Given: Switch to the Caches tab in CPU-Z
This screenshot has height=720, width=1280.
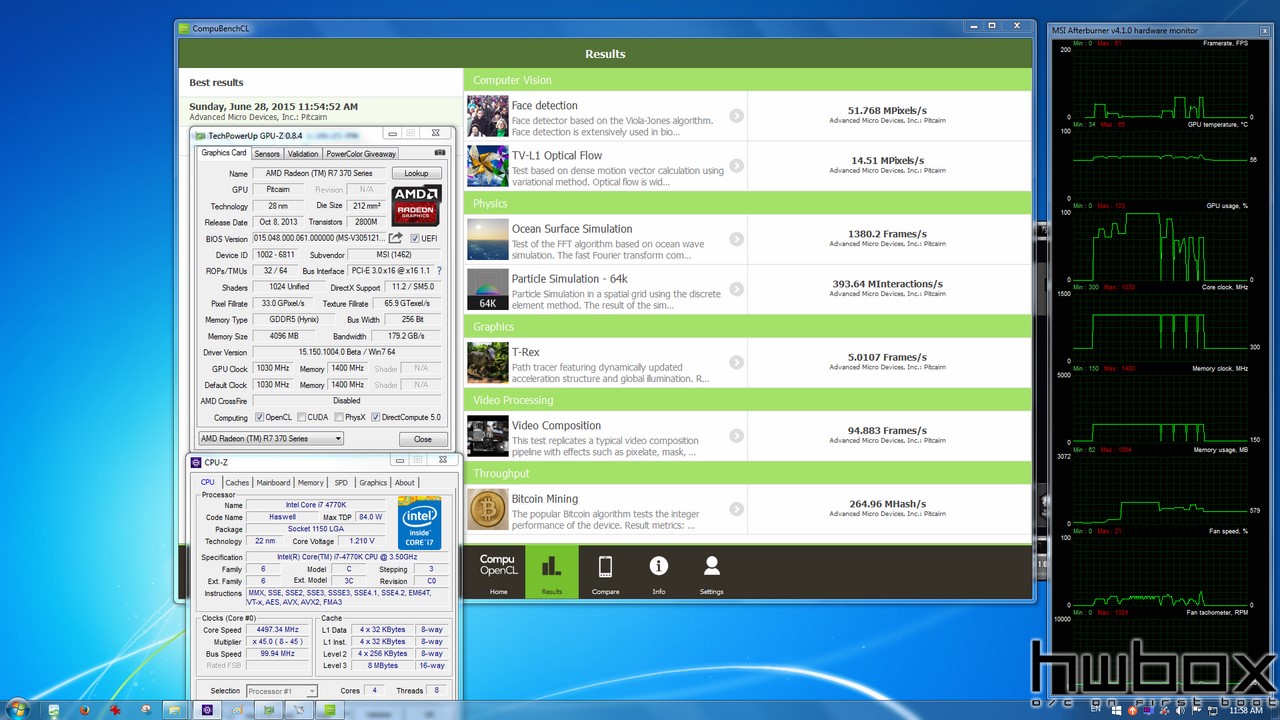Looking at the screenshot, I should point(237,482).
